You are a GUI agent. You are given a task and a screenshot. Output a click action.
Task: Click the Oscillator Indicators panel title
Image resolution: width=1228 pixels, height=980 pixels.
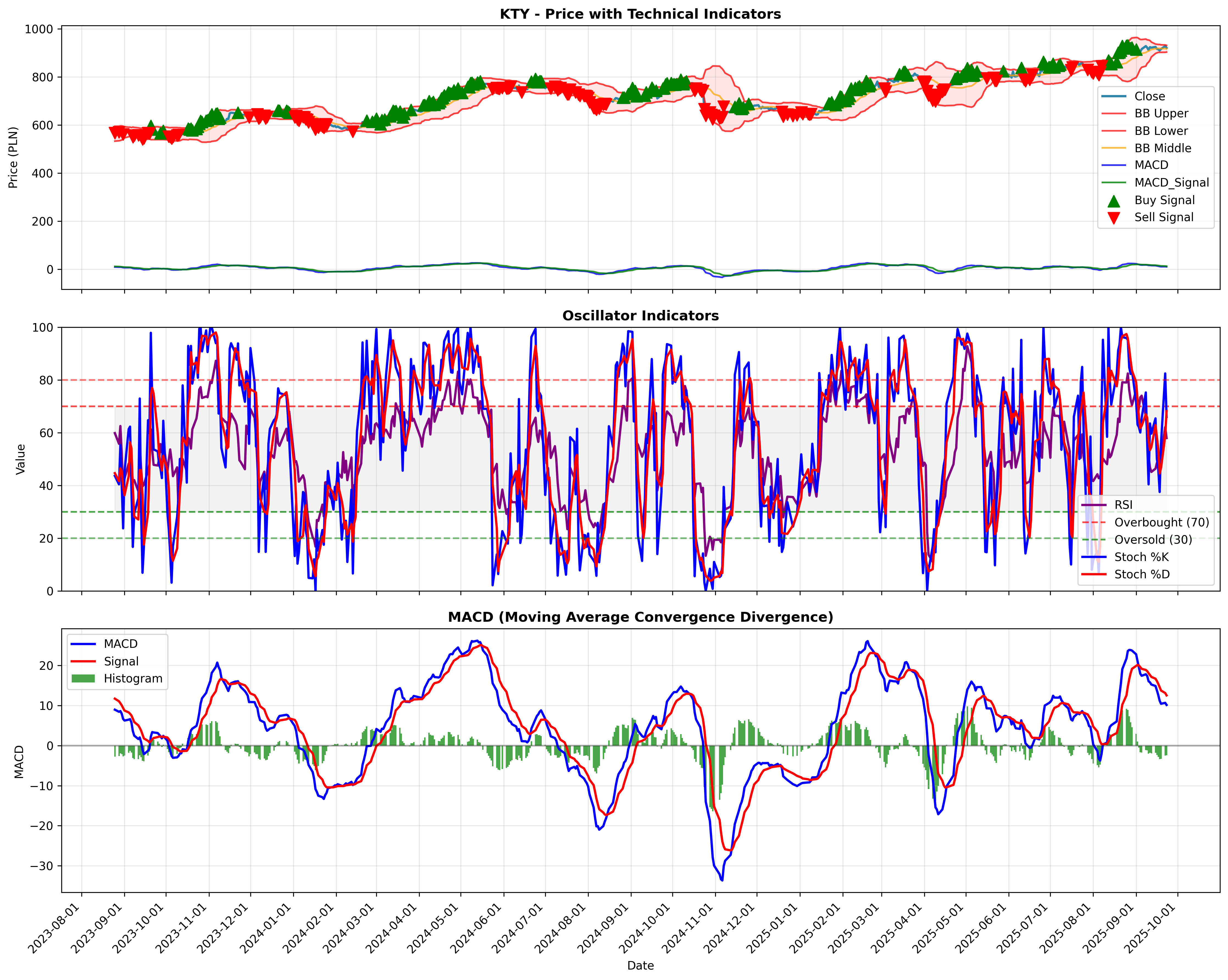640,316
